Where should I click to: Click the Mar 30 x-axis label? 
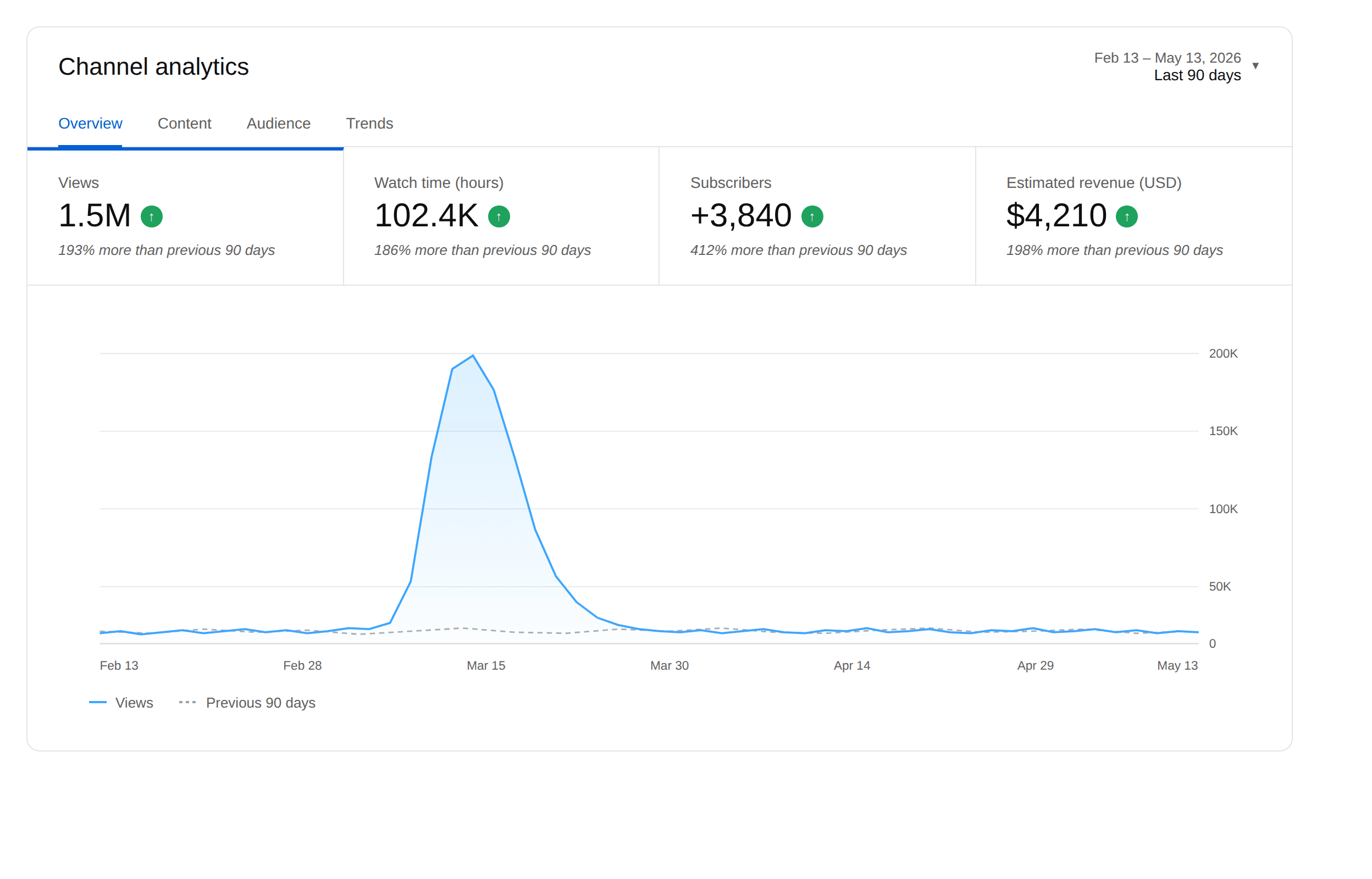click(x=670, y=665)
